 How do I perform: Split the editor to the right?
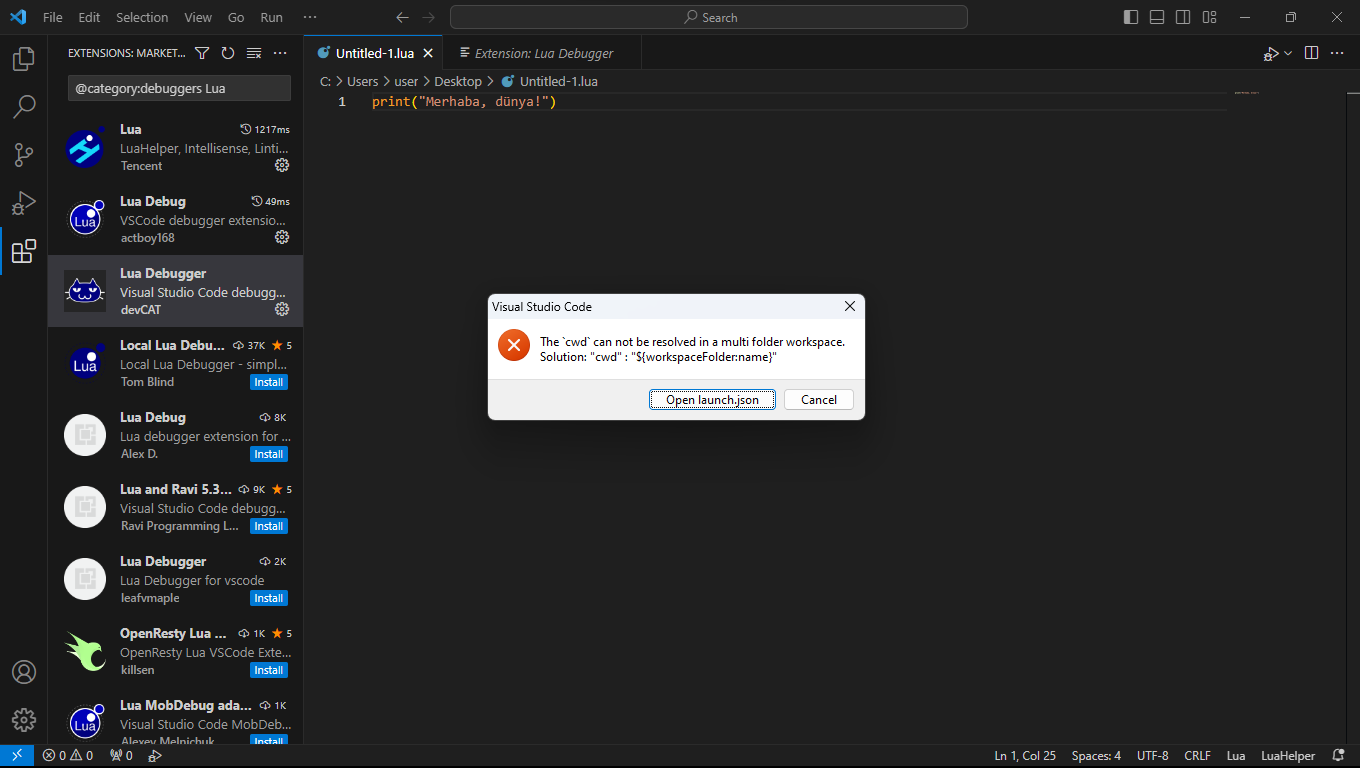tap(1312, 53)
